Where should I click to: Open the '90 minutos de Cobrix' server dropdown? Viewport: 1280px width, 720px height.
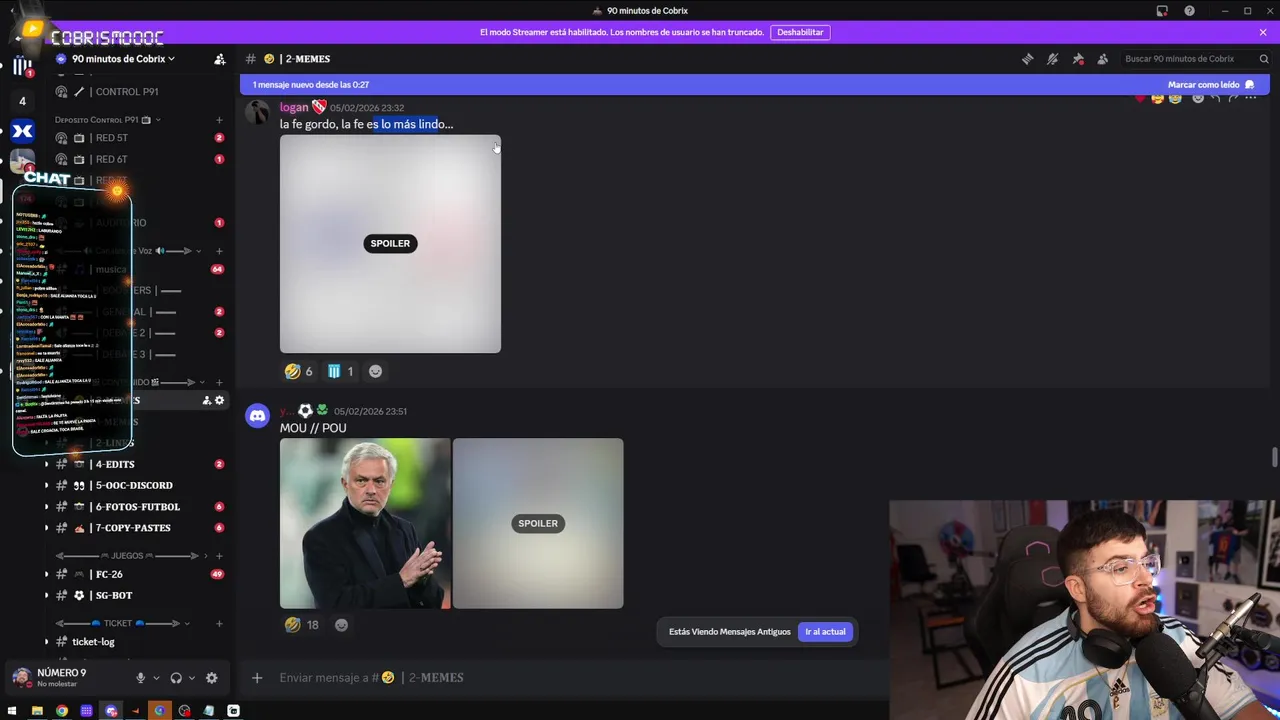click(x=123, y=59)
